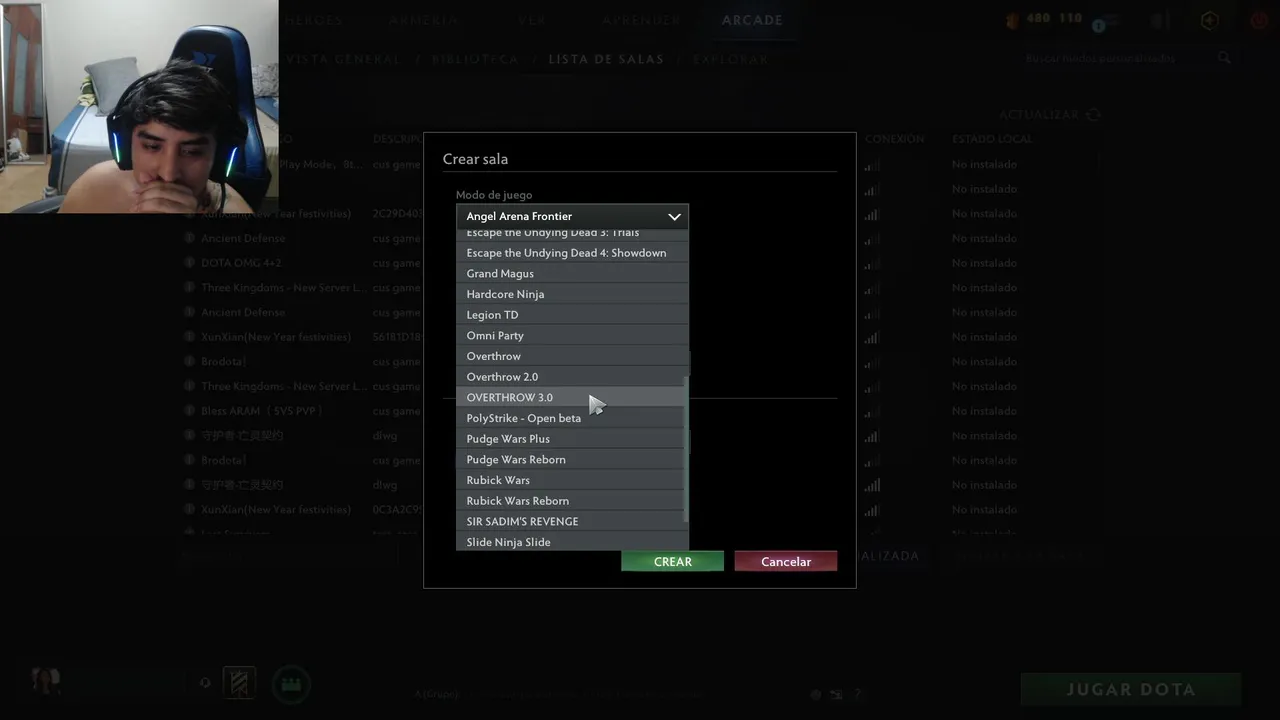Choose SIR SADIM'S REVENGE mode
This screenshot has width=1280, height=720.
[572, 522]
